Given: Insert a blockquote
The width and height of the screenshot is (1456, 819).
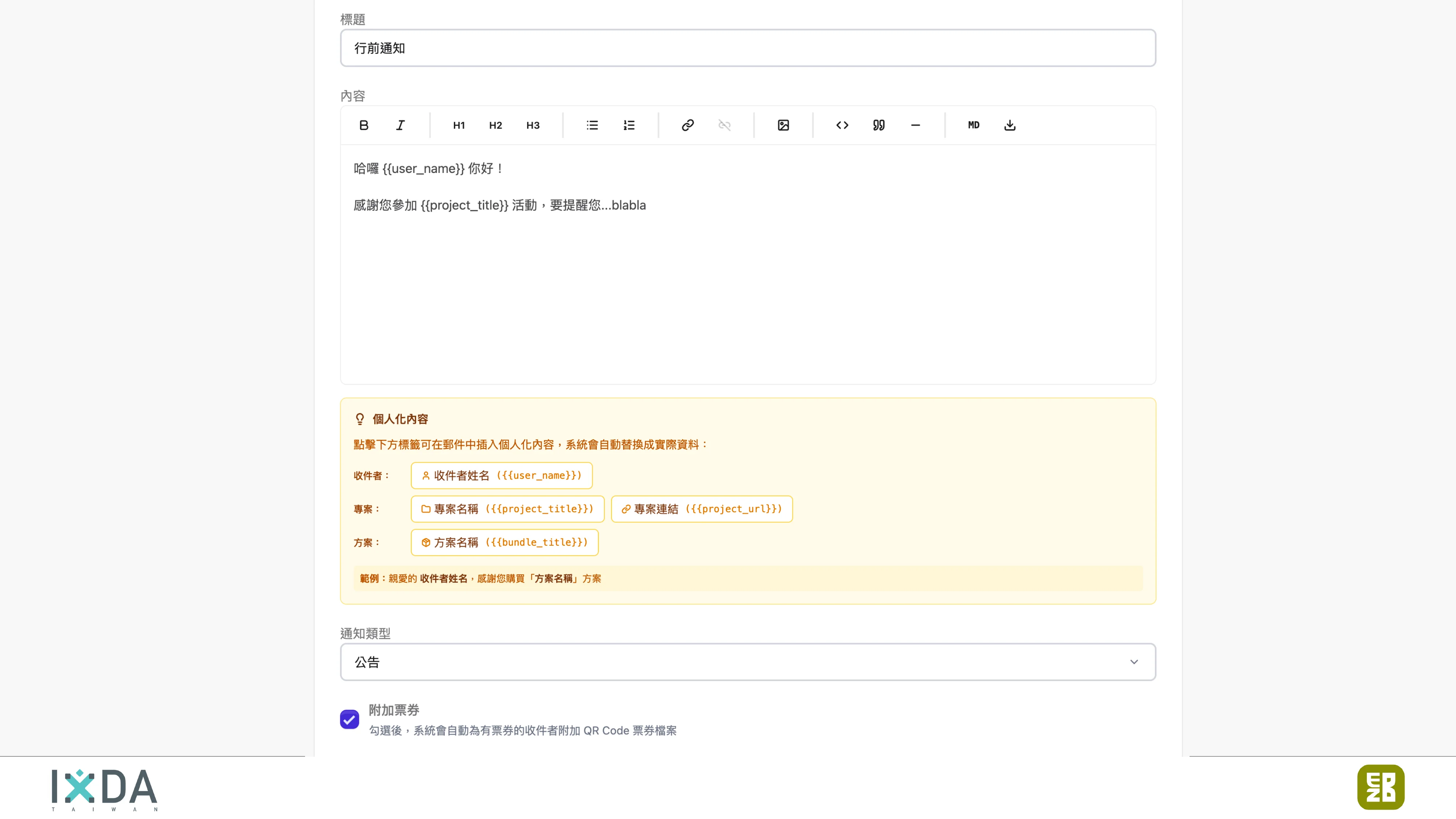Looking at the screenshot, I should click(x=878, y=125).
